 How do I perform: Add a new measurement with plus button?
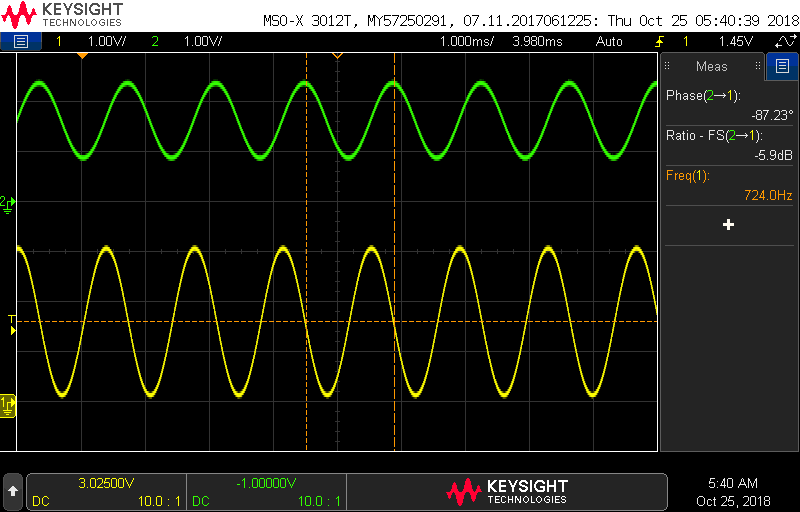(729, 225)
